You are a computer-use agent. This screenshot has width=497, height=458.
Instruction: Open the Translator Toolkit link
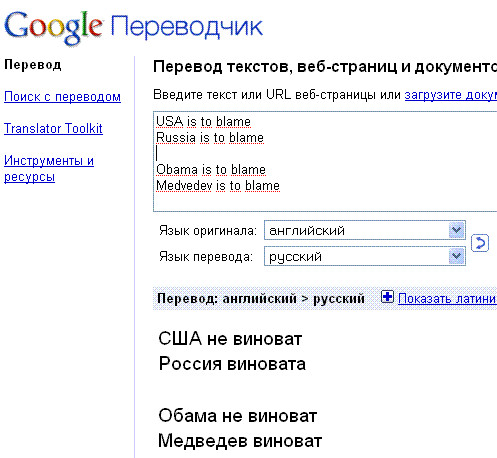(x=53, y=128)
